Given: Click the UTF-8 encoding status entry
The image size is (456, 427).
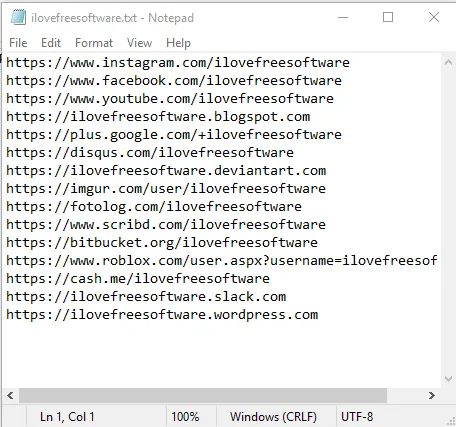Looking at the screenshot, I should tap(357, 417).
